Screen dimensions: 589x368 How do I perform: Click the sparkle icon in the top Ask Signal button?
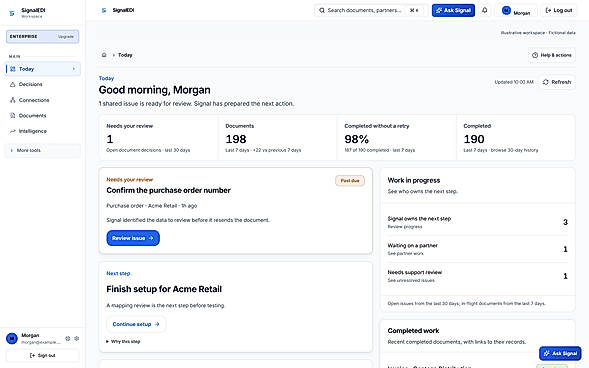point(438,11)
